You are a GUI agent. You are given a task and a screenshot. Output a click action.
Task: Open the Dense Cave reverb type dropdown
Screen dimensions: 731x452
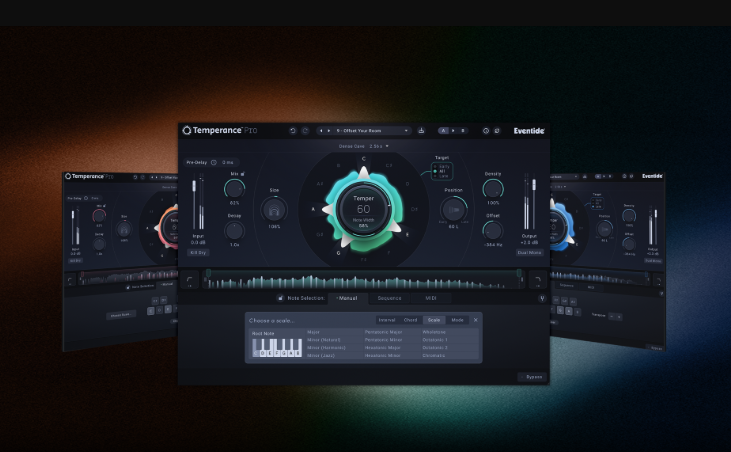pyautogui.click(x=364, y=146)
